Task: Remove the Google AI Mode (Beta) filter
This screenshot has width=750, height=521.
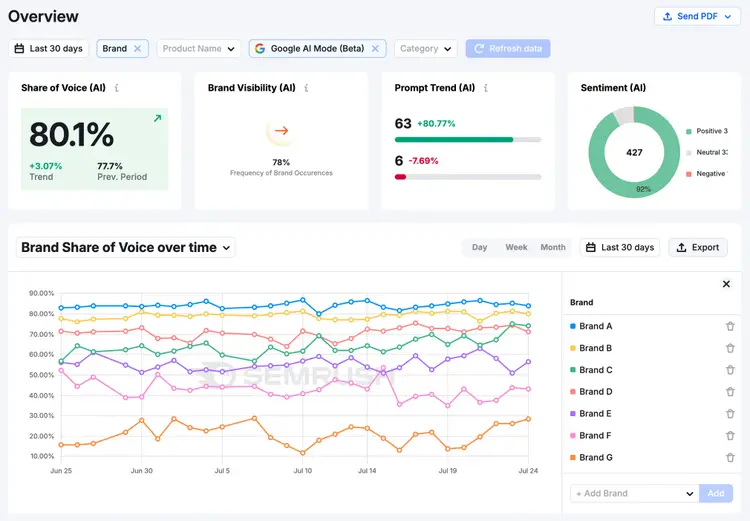Action: coord(375,48)
